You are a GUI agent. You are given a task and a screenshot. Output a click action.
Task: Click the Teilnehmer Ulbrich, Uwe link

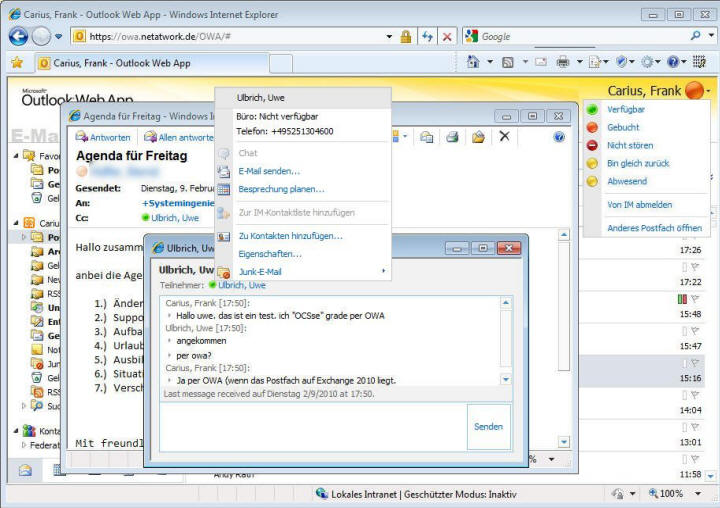click(242, 285)
